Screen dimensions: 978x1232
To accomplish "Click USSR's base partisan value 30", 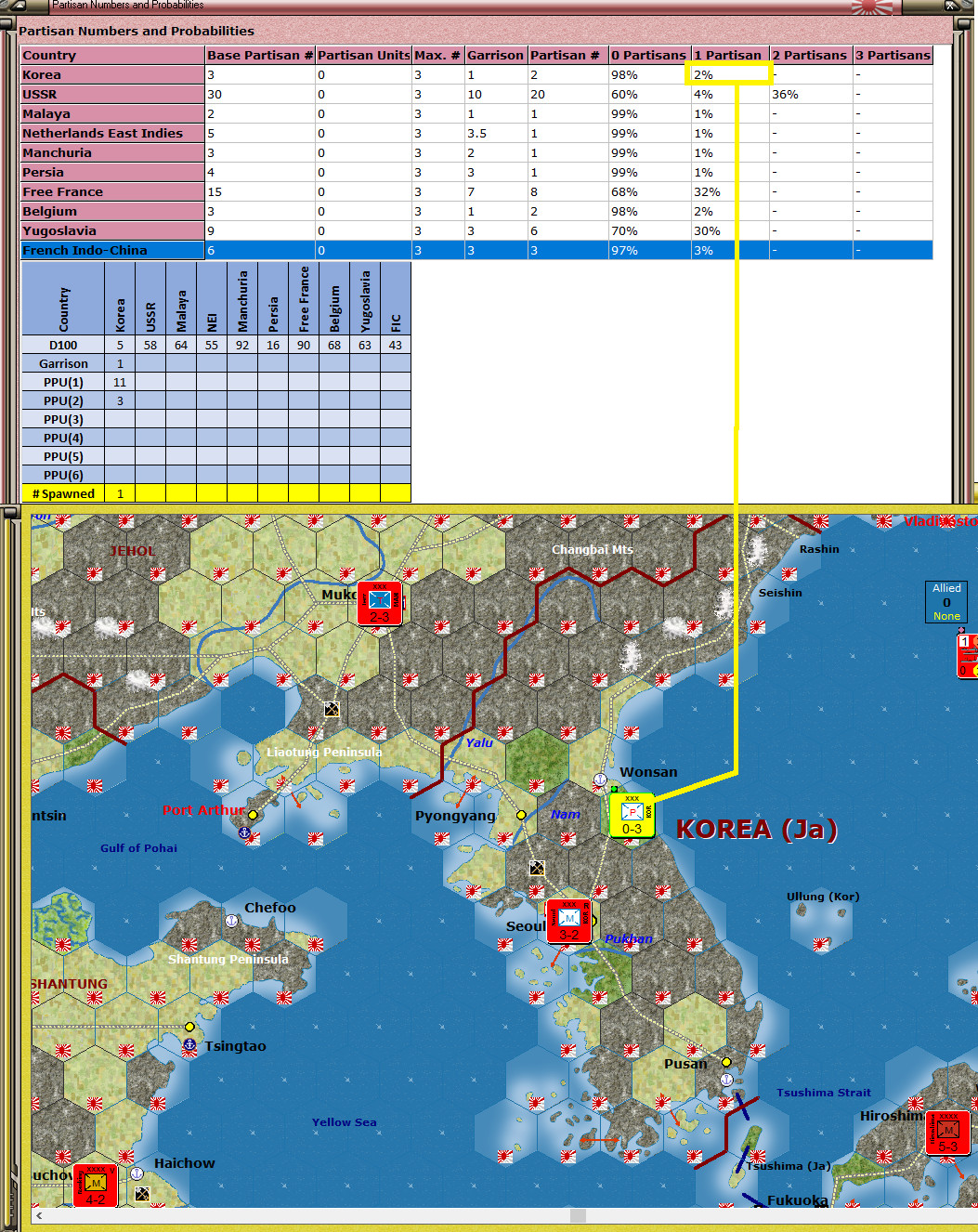I will click(x=260, y=94).
